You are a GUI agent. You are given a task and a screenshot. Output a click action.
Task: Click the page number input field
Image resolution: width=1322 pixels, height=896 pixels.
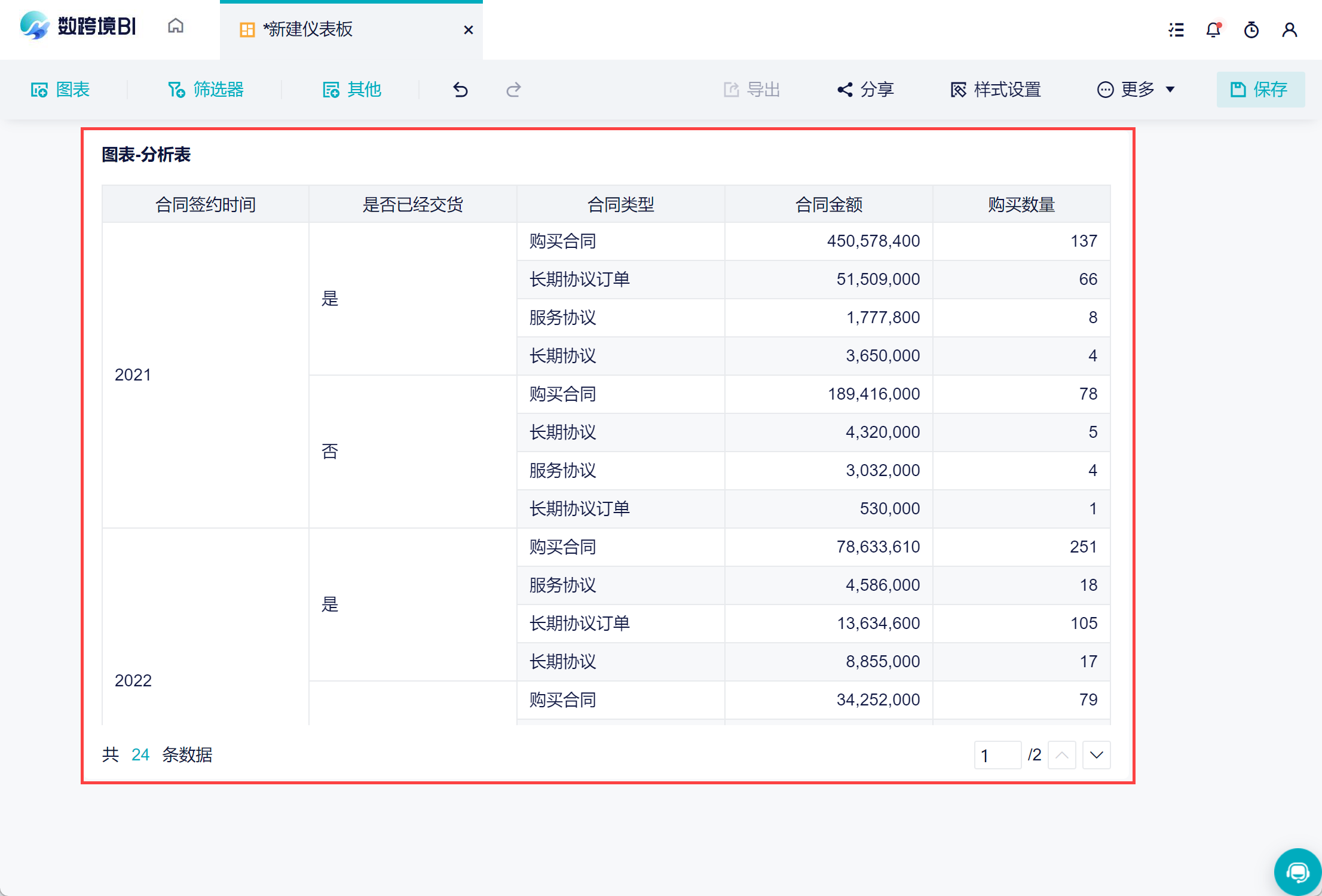(997, 755)
